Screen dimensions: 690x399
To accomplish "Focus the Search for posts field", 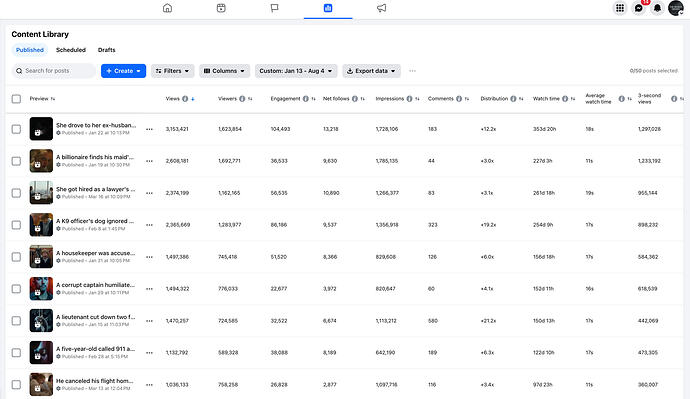I will pos(54,71).
